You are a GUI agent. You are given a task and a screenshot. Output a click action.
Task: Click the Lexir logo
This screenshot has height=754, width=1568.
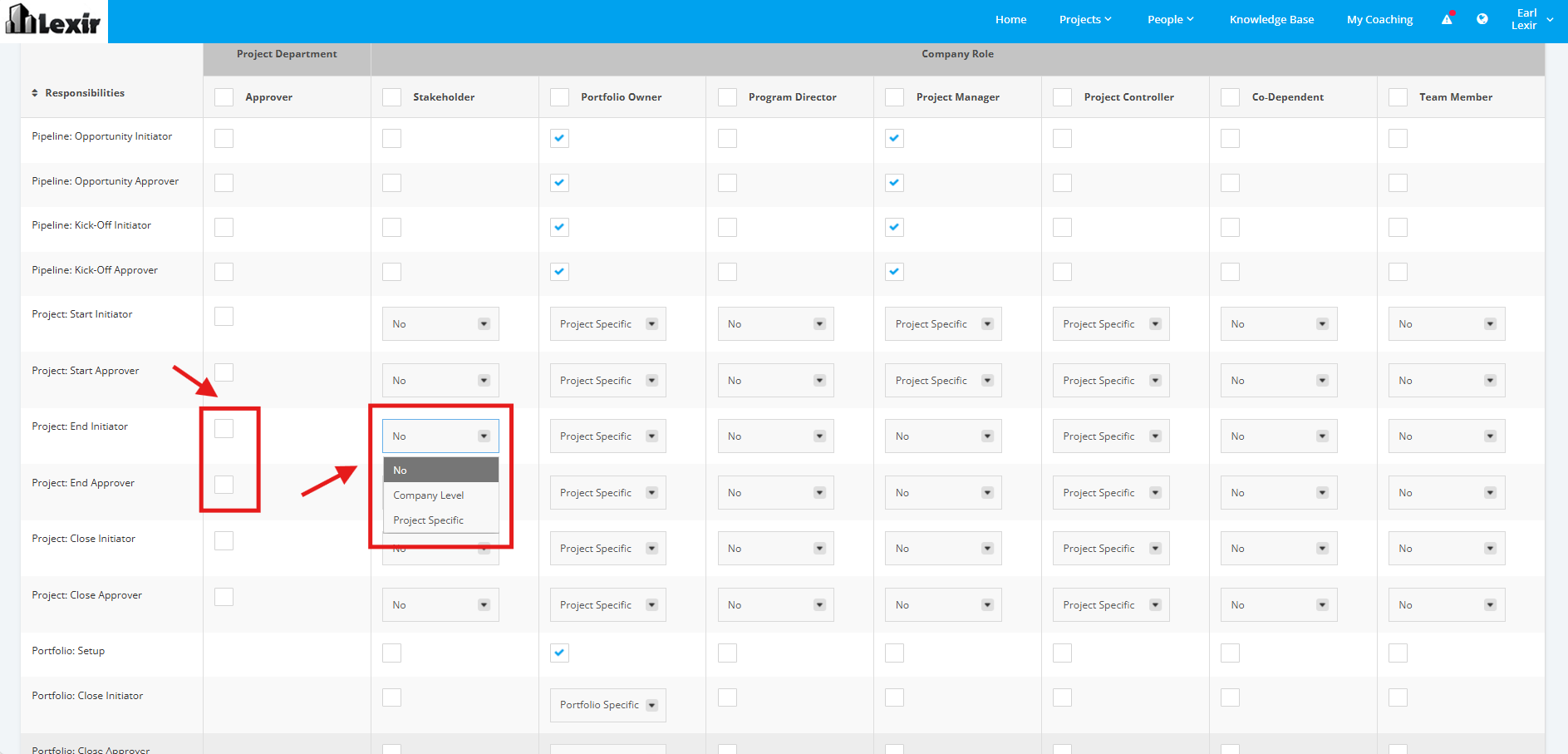coord(53,20)
